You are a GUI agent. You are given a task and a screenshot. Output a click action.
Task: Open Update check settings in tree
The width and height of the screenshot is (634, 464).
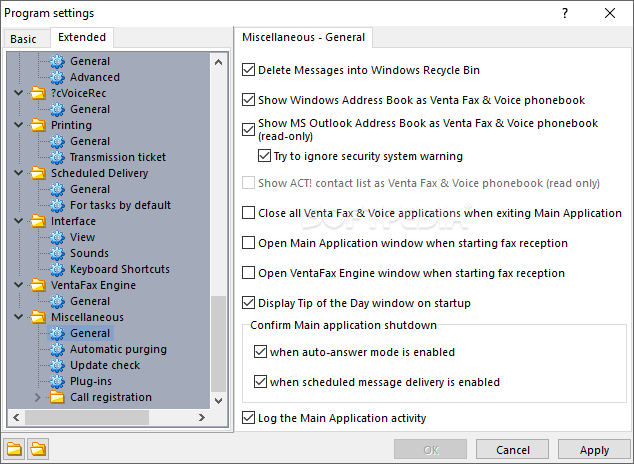[x=105, y=365]
